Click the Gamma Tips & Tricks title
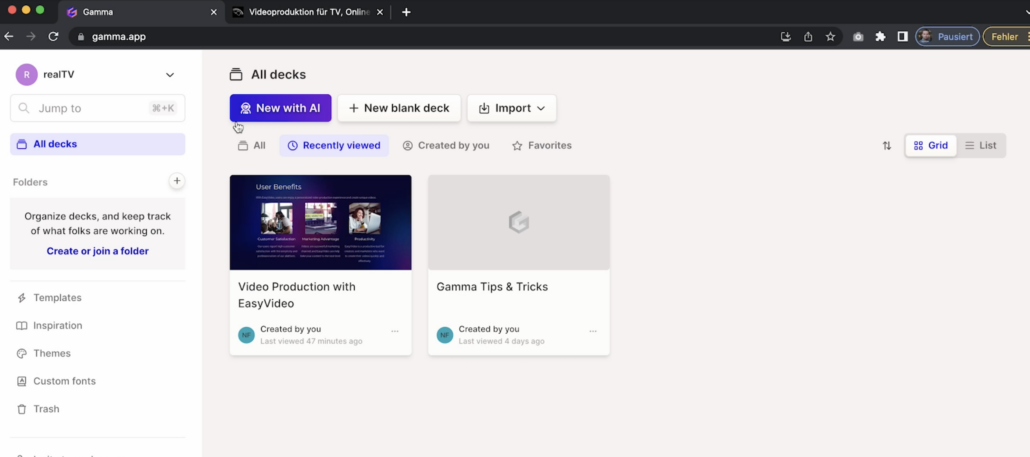Viewport: 1030px width, 457px height. (x=492, y=287)
